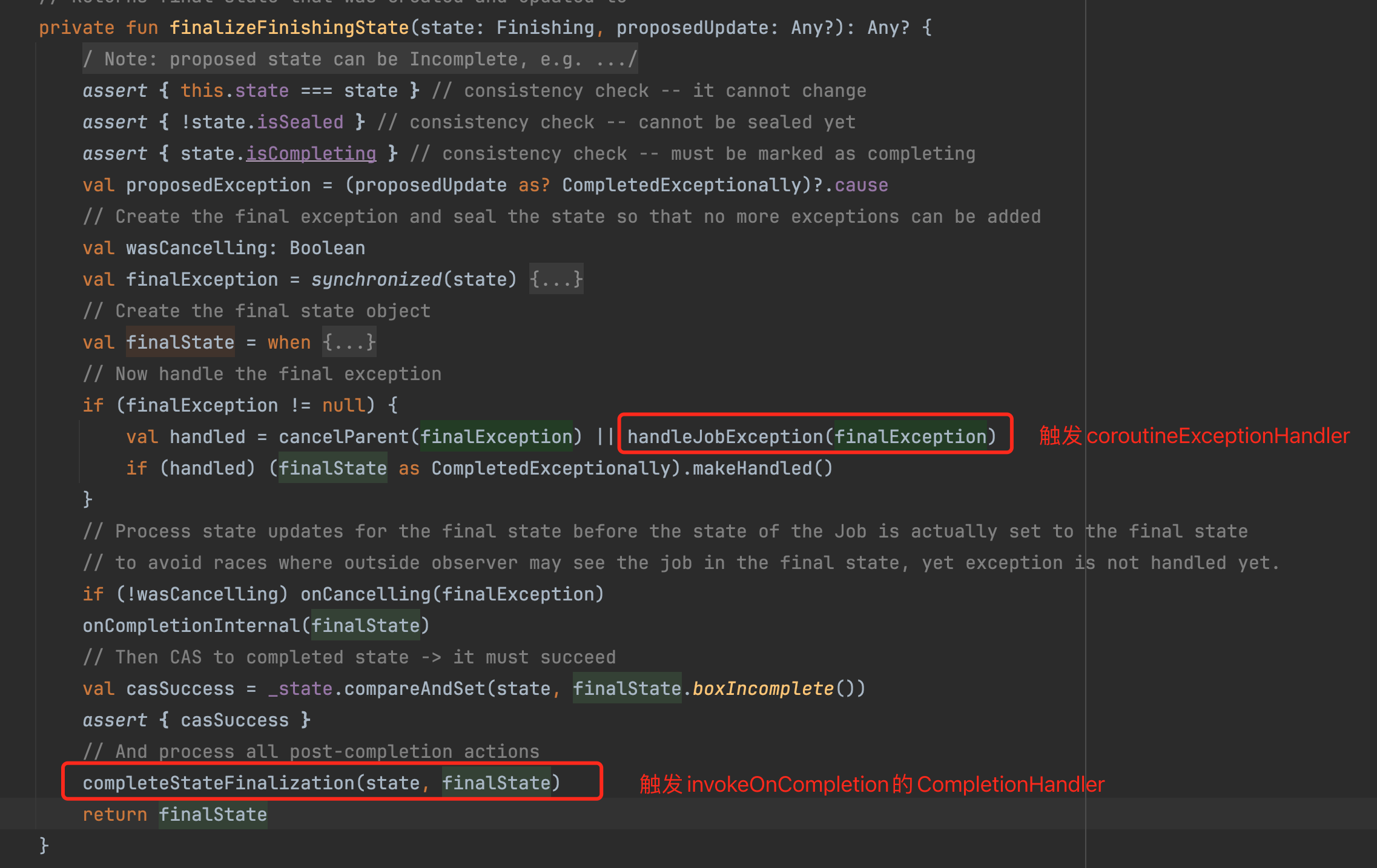Click completeStateFinalization function call
This screenshot has height=868, width=1377.
(218, 783)
